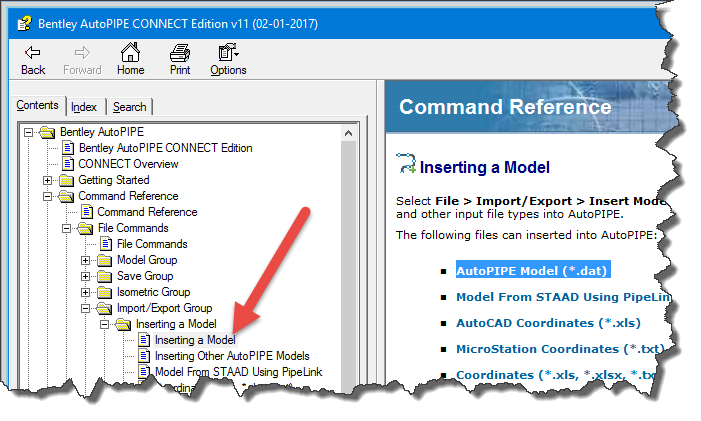The width and height of the screenshot is (701, 421).
Task: Click the File Commands folder icon
Action: click(85, 228)
